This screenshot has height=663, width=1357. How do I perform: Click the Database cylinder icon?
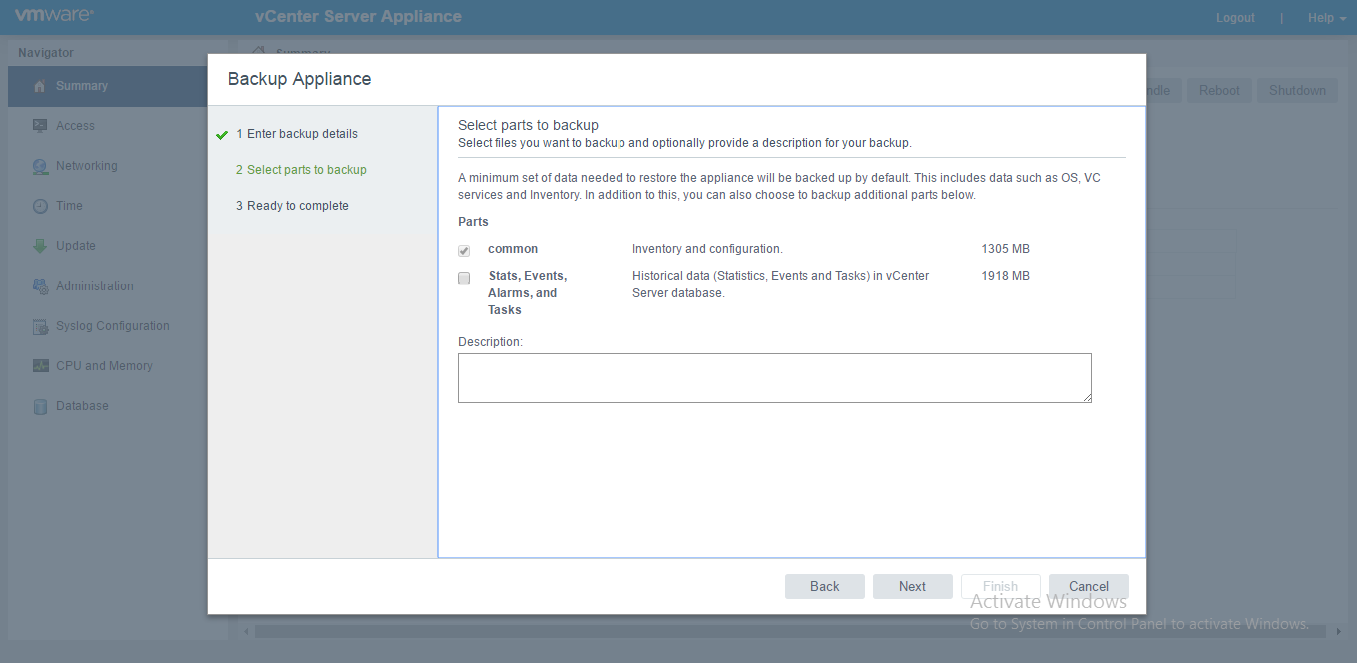pyautogui.click(x=40, y=406)
